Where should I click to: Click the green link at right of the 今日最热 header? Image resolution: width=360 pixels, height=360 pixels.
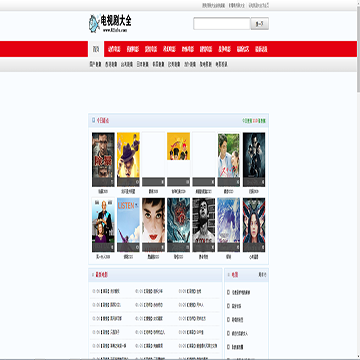pos(247,121)
